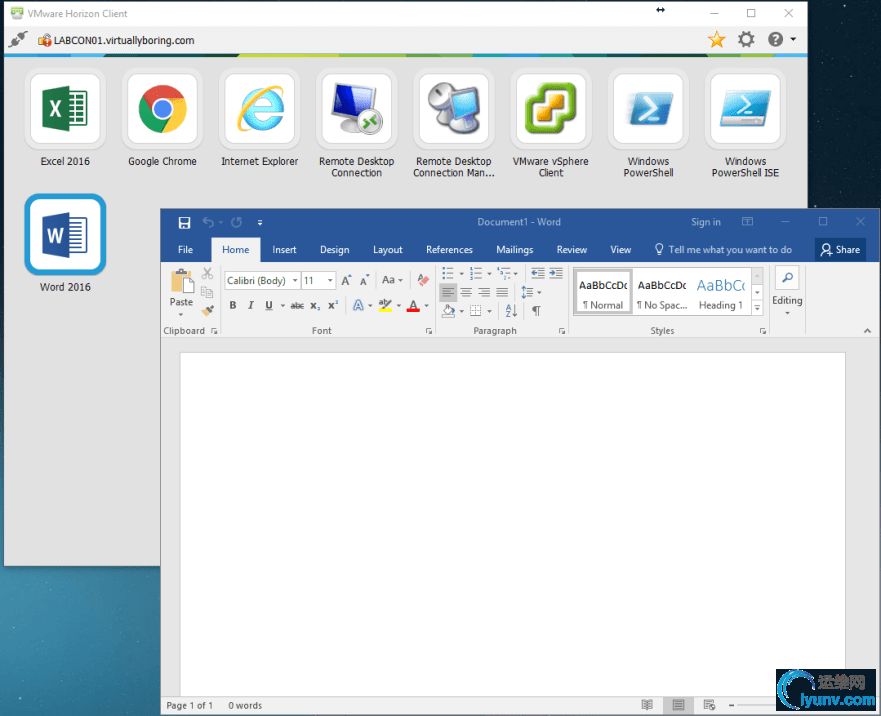Toggle Bold formatting
The height and width of the screenshot is (716, 881).
coord(233,305)
